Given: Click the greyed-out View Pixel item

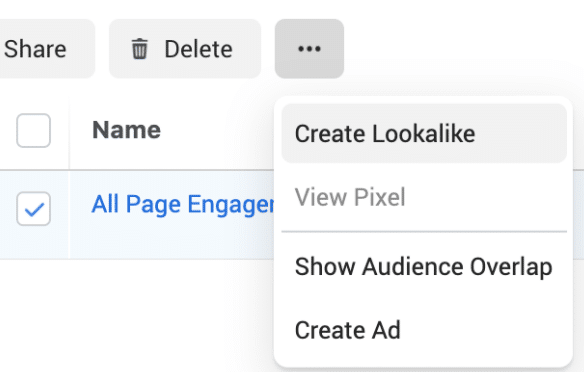Looking at the screenshot, I should tap(350, 197).
